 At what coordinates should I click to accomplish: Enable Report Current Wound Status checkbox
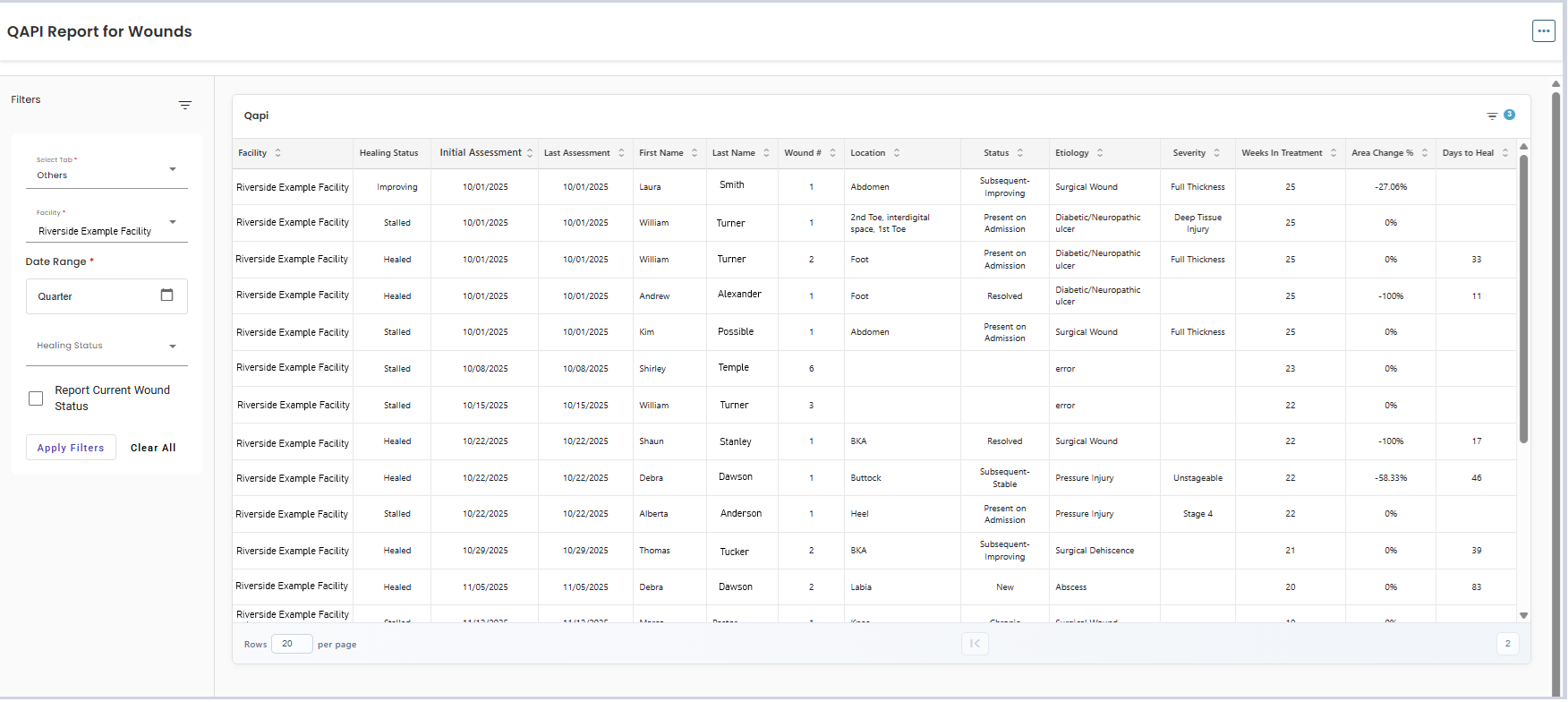click(36, 398)
